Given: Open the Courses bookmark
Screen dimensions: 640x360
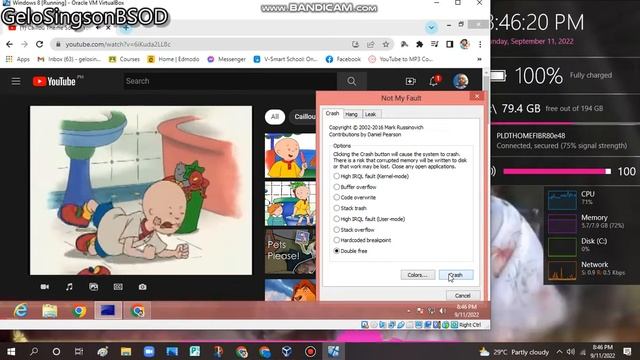Looking at the screenshot, I should click(124, 59).
